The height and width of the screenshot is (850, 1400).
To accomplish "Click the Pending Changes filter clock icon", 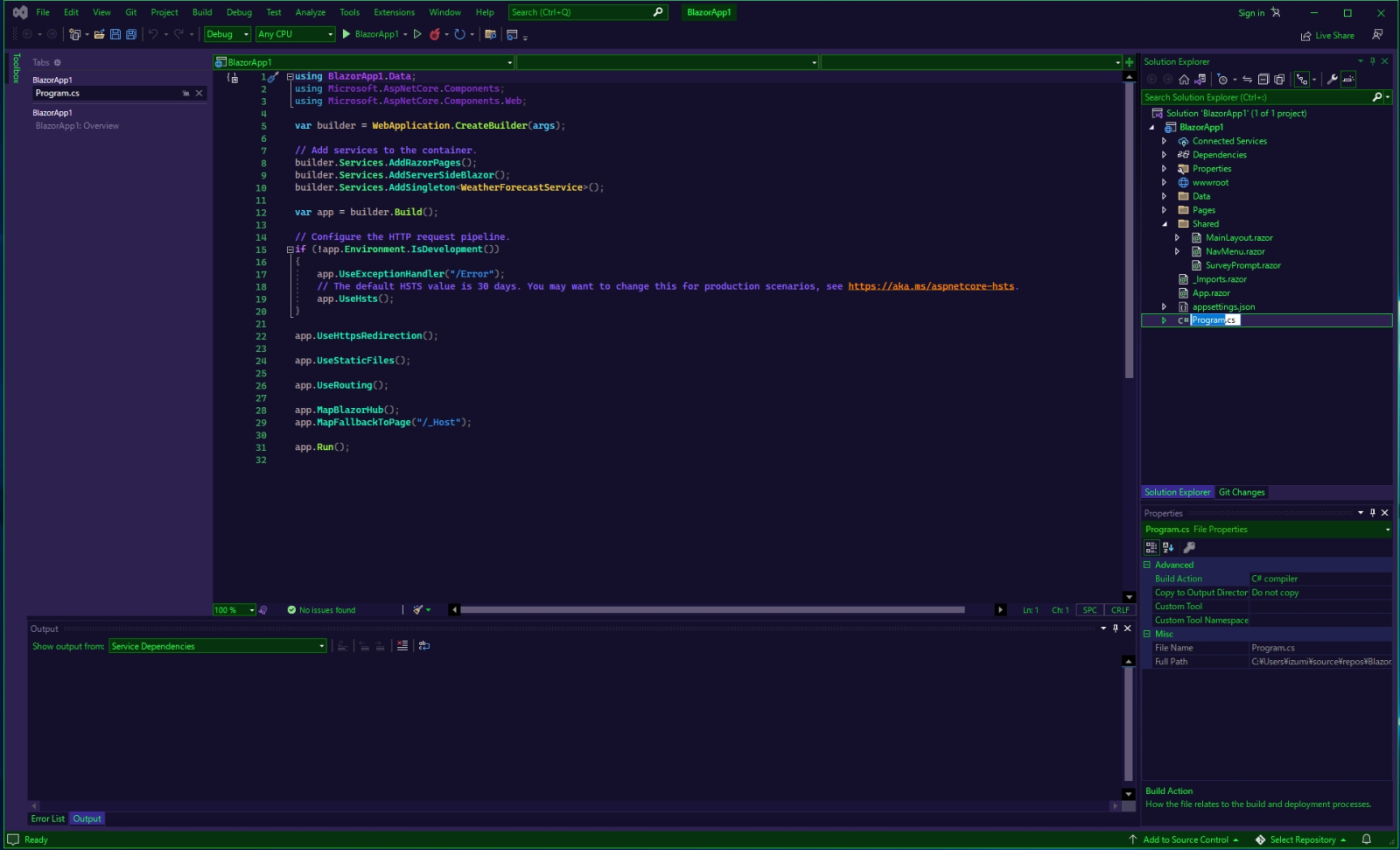I will [1222, 80].
